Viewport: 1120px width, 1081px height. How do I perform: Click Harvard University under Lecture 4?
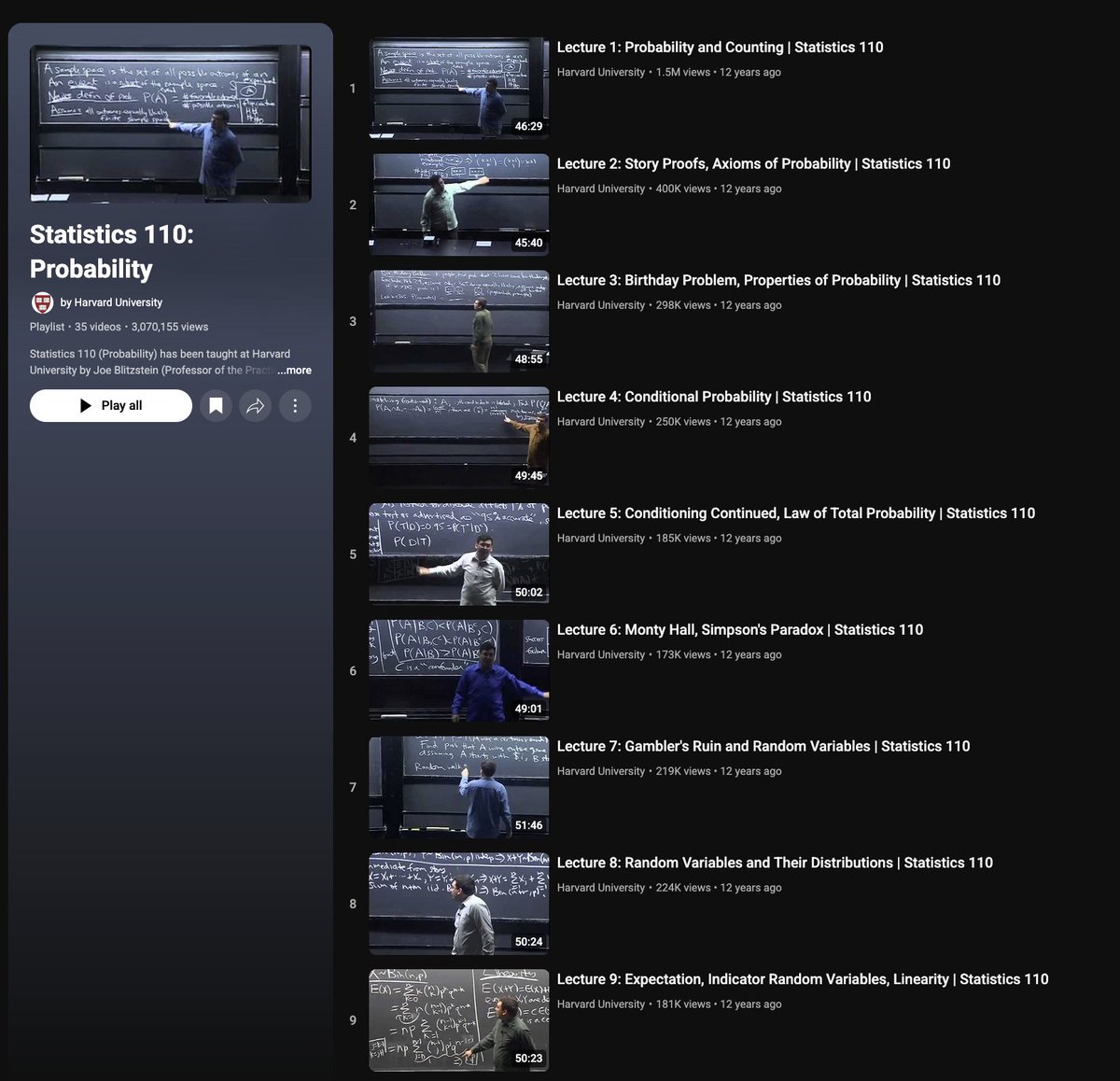pyautogui.click(x=601, y=422)
